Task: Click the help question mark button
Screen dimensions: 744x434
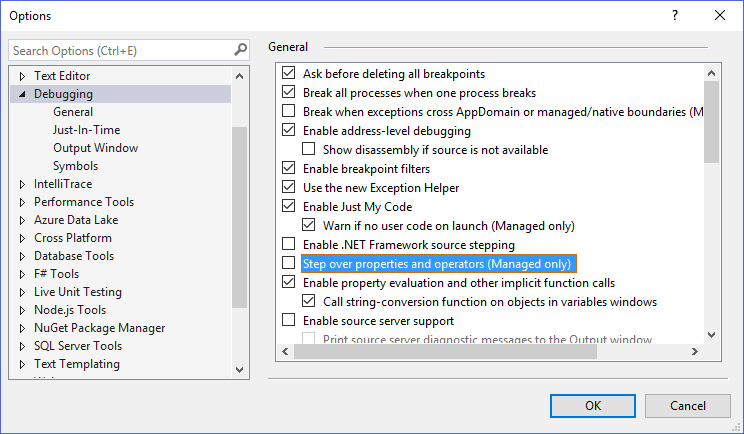Action: [x=675, y=15]
